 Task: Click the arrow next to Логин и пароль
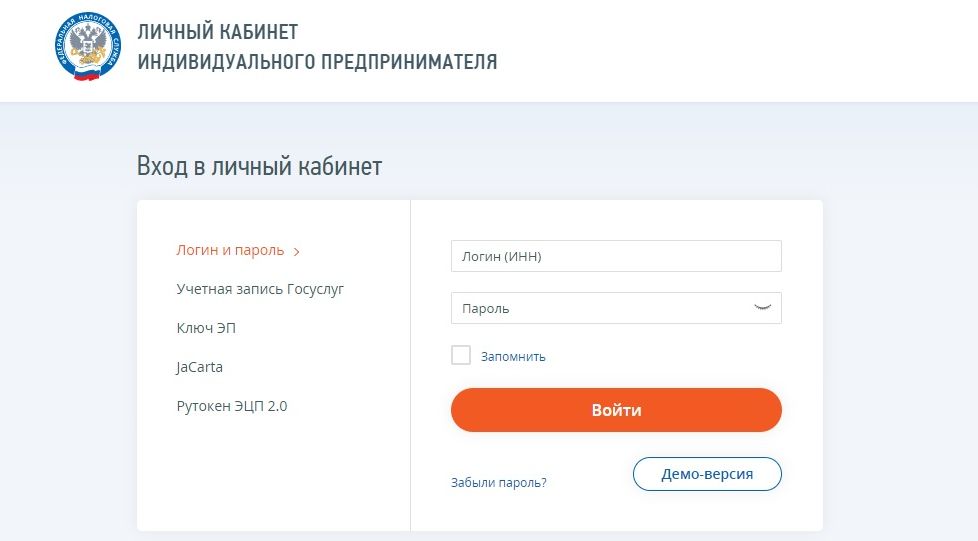click(x=297, y=251)
